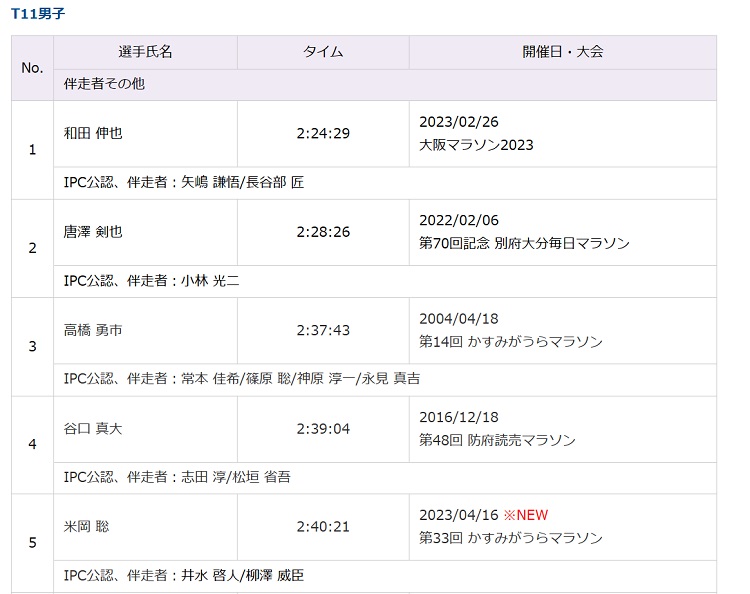Select athlete name 高橋 勇市
The width and height of the screenshot is (750, 594).
point(93,329)
